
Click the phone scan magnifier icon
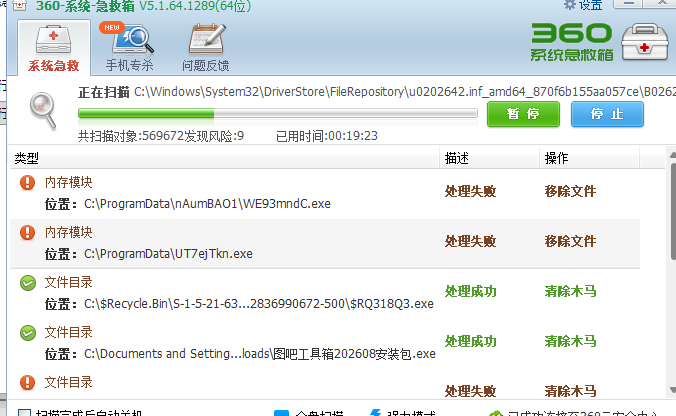coord(132,40)
